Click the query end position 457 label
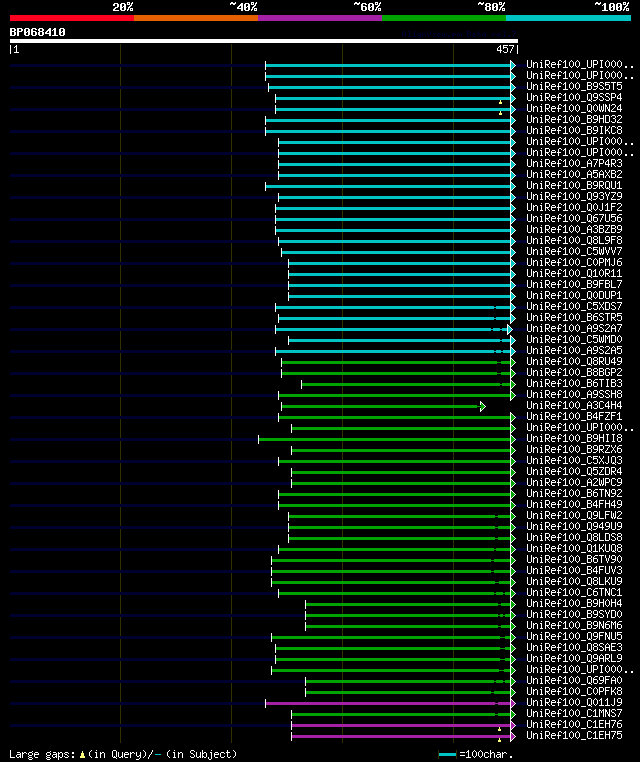 [x=505, y=49]
